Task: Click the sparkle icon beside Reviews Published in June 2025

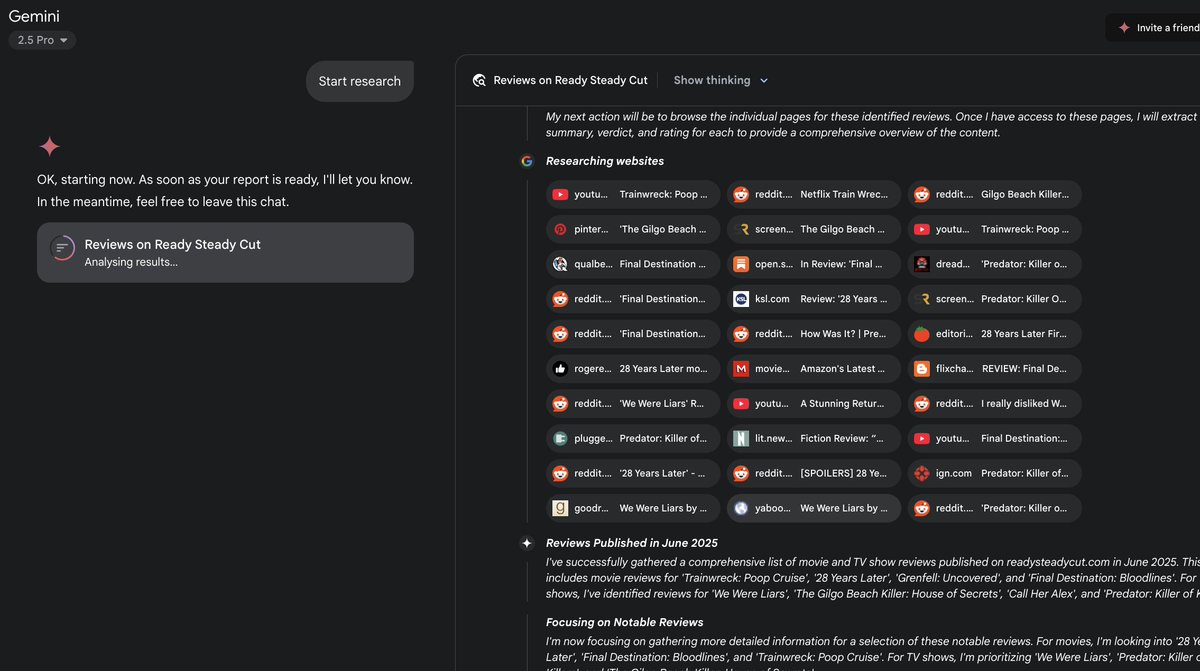Action: pos(527,543)
